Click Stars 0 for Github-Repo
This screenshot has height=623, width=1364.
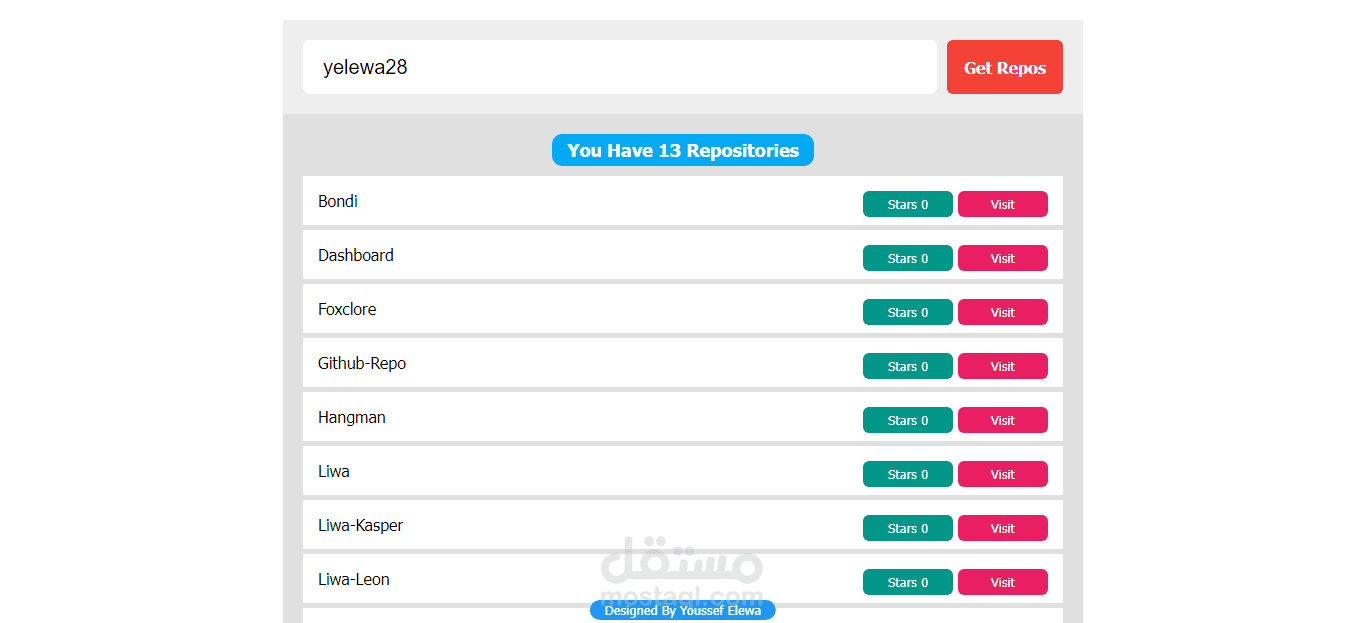tap(907, 366)
